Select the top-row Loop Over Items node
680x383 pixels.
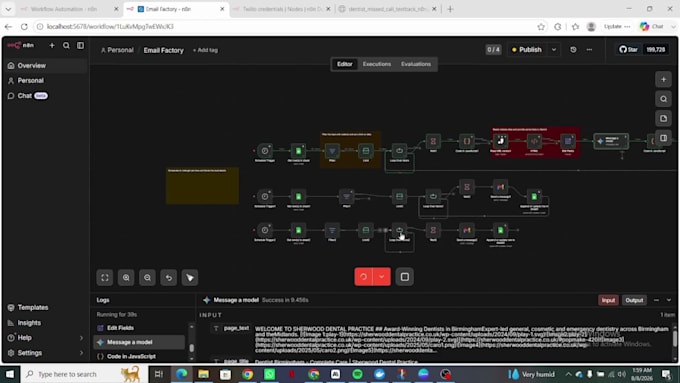click(399, 151)
